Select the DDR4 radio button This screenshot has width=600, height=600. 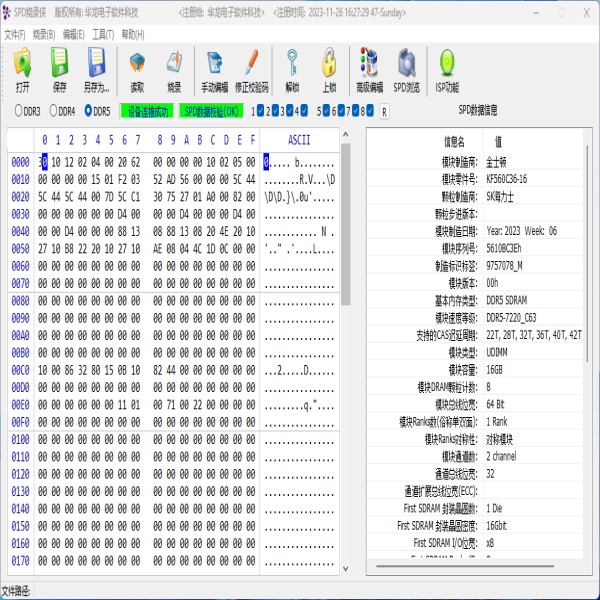tap(54, 111)
